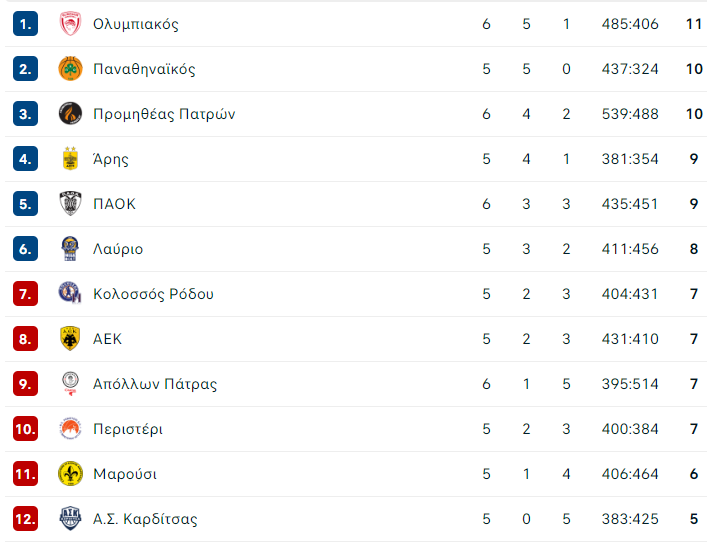Open the Ολυμπιακός team name link
707x543 pixels.
(136, 24)
